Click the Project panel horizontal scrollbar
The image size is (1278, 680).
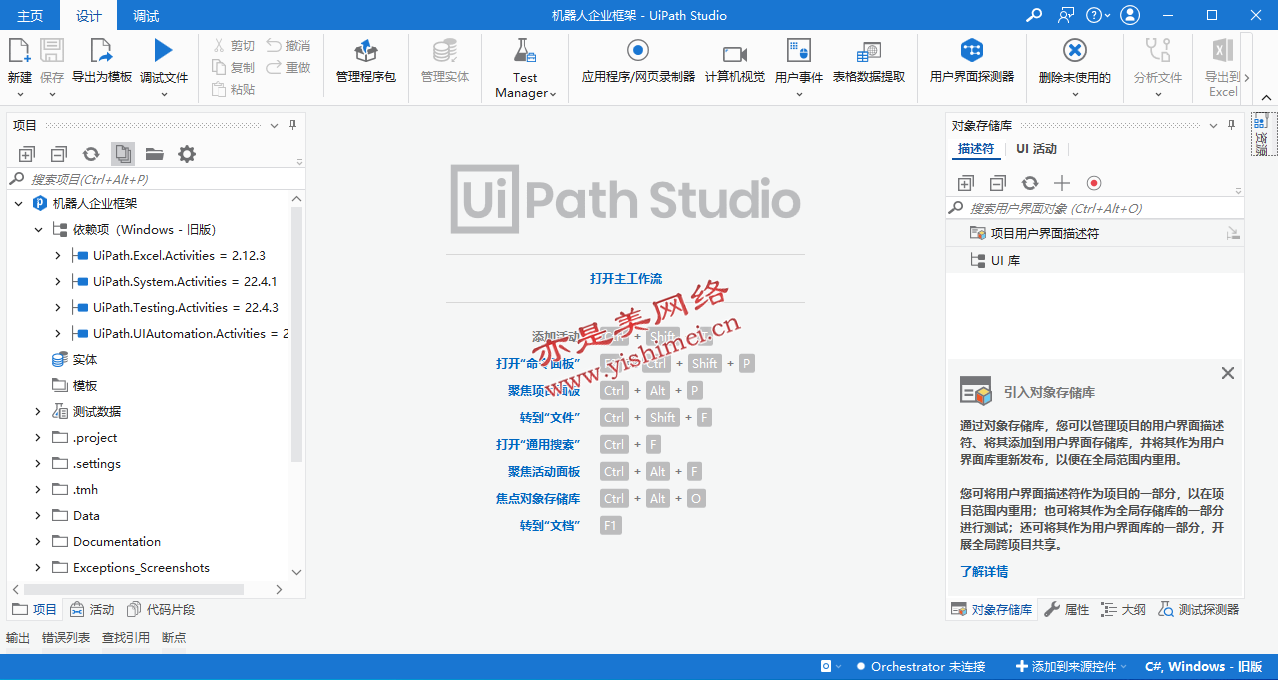click(134, 590)
